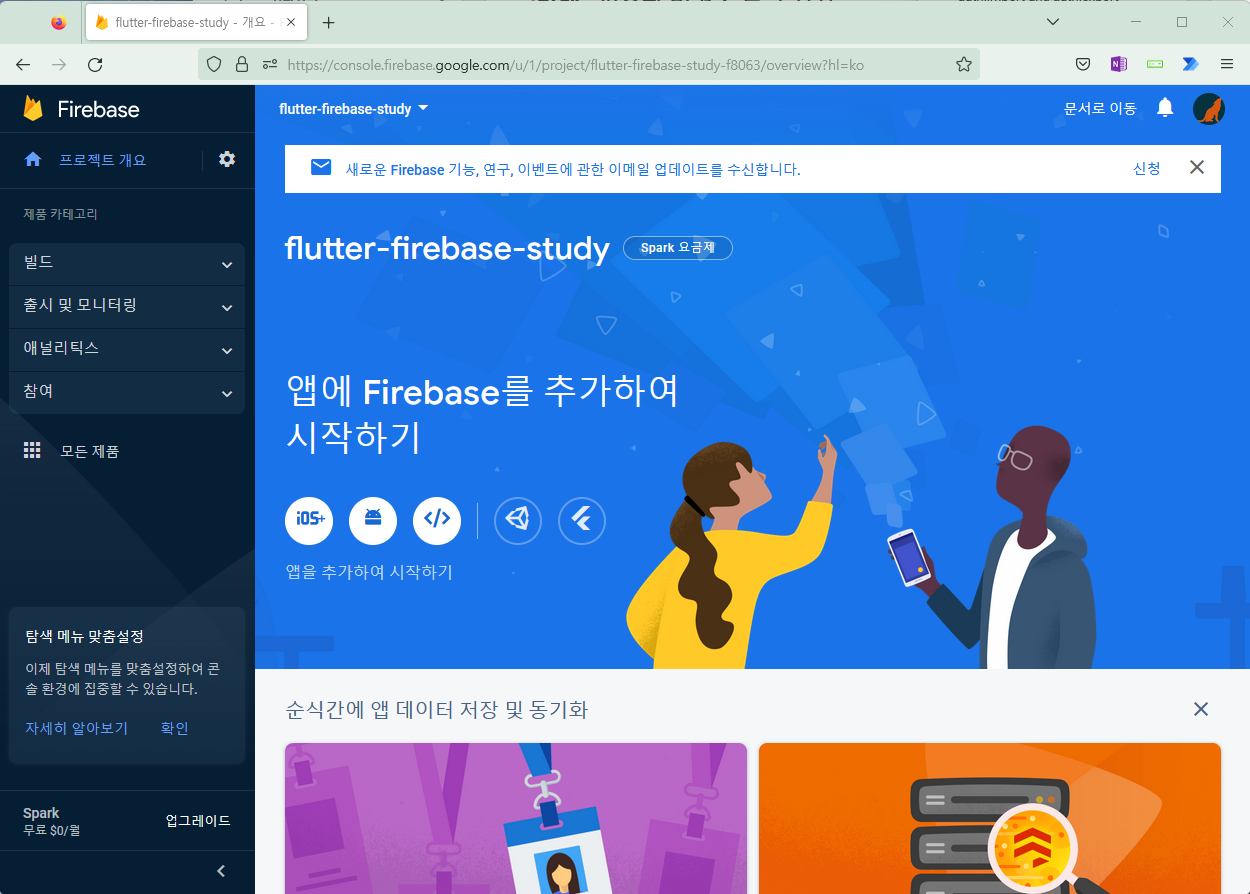Click the 제품 카테고리 label
The width and height of the screenshot is (1250, 894).
61,214
